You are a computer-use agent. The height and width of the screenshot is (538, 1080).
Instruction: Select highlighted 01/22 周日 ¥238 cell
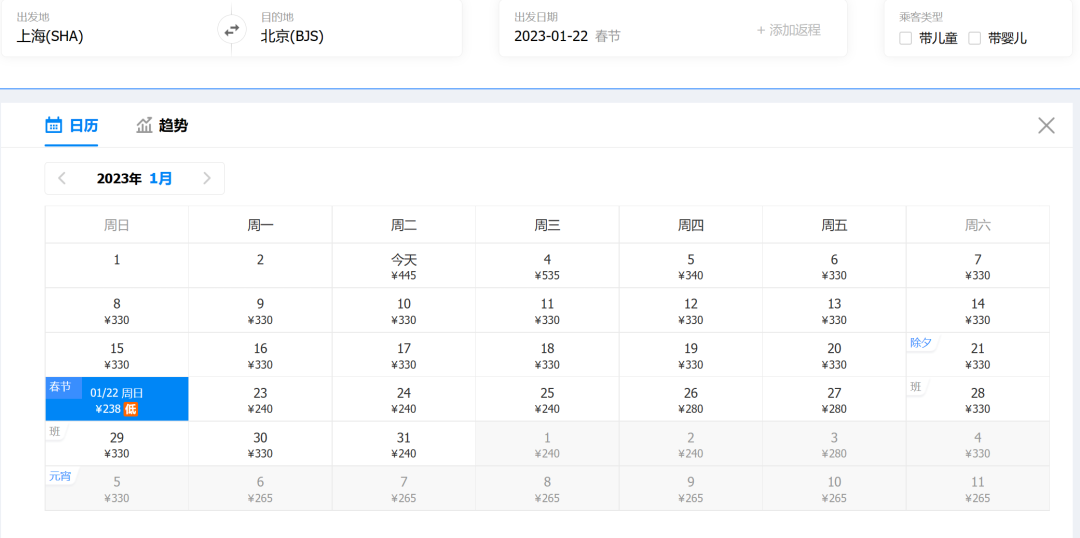click(117, 399)
